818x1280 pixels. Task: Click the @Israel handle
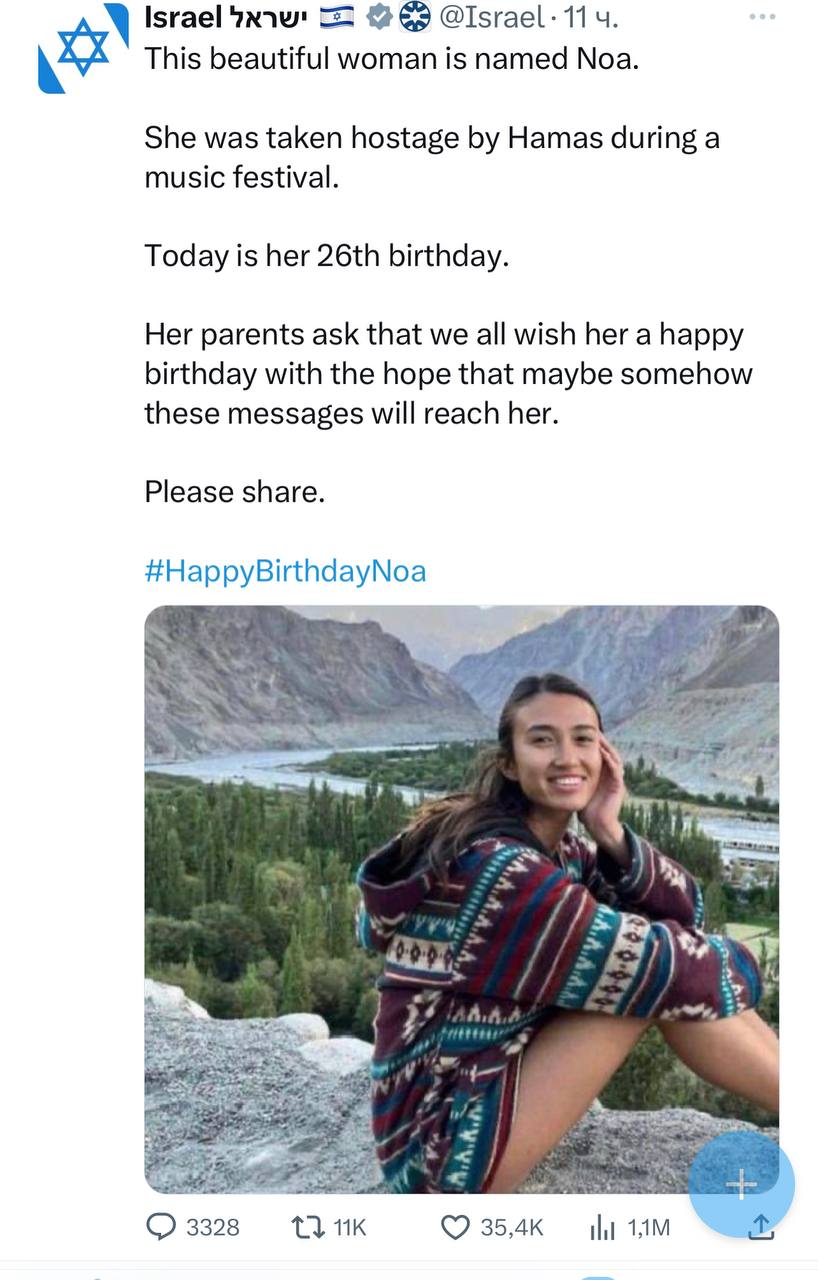[x=492, y=17]
